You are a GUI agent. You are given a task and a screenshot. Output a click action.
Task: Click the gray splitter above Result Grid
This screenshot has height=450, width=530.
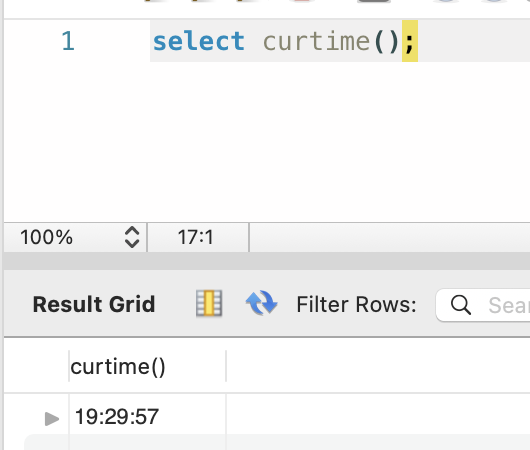267,261
